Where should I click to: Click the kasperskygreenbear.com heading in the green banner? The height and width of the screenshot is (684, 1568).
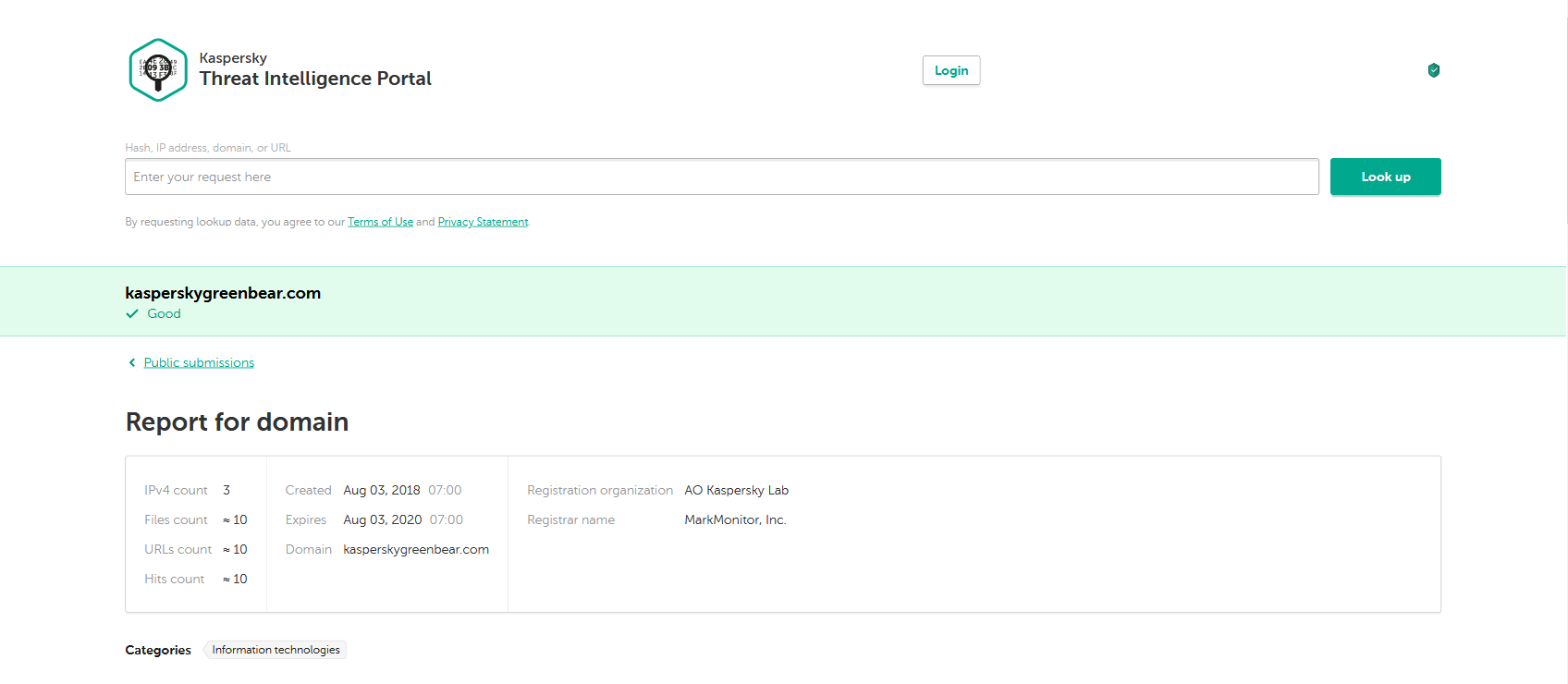(x=223, y=293)
